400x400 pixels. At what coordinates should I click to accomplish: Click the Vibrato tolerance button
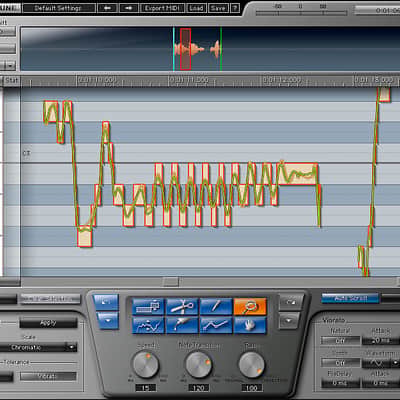[48, 376]
